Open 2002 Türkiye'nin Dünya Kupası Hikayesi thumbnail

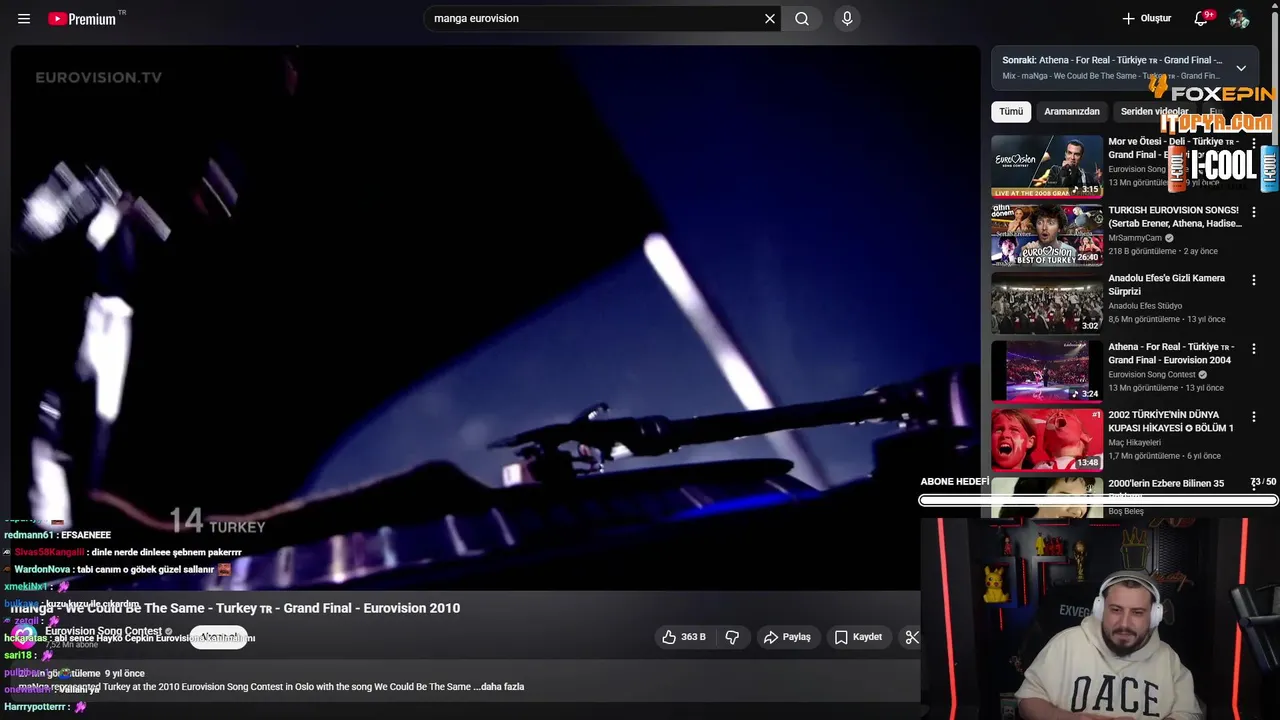[1047, 439]
